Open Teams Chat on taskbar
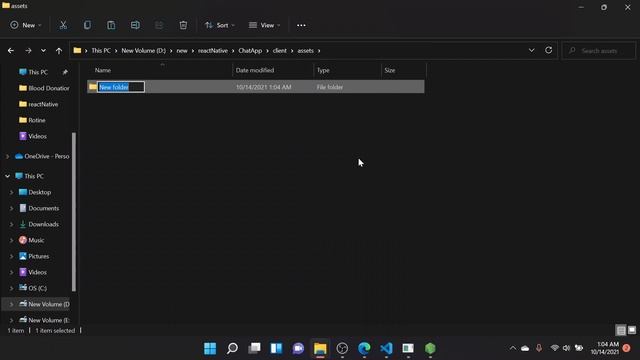 point(298,348)
